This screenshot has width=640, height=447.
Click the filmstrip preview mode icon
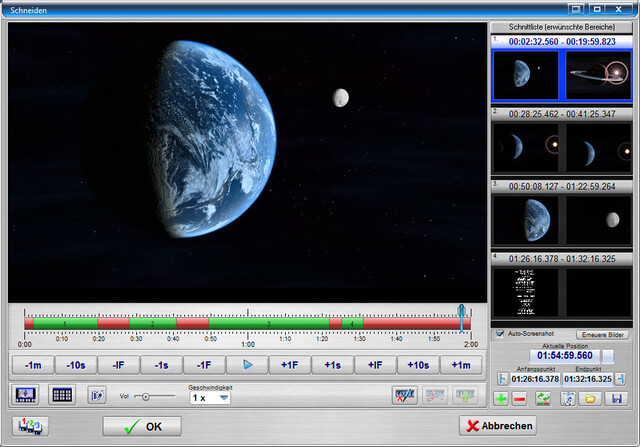click(x=25, y=395)
